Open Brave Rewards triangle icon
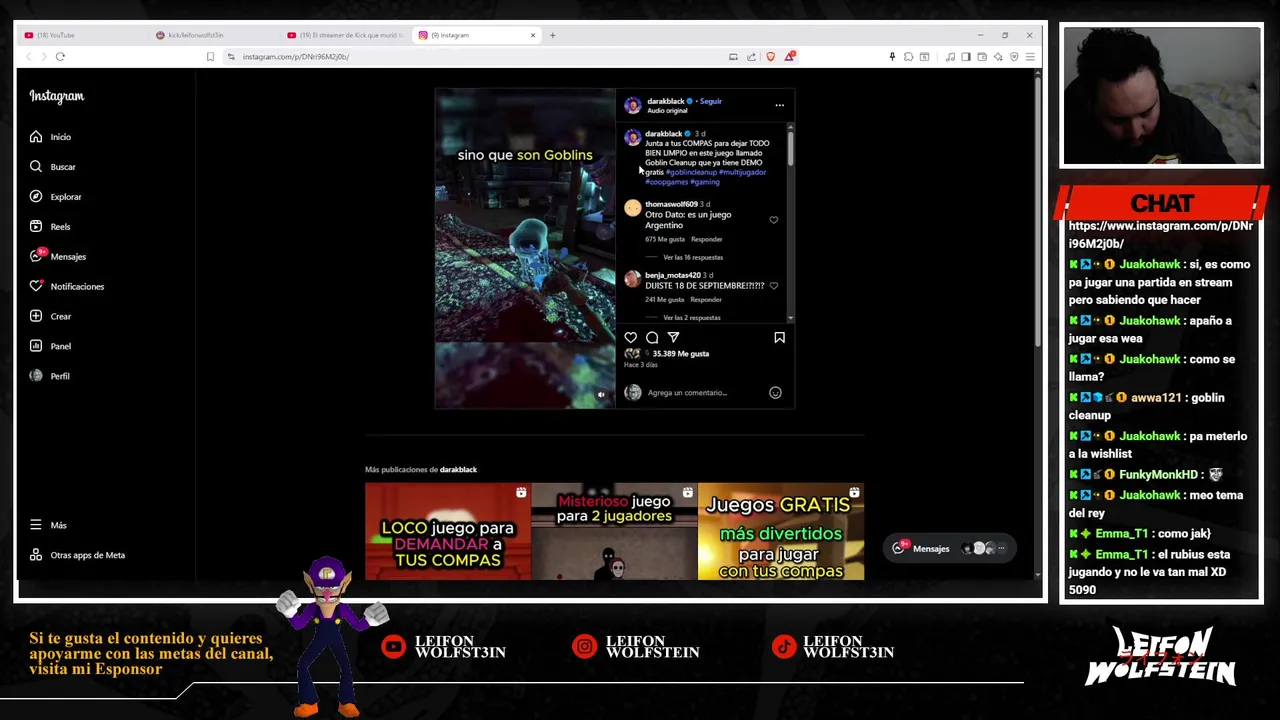This screenshot has width=1280, height=720. click(x=789, y=57)
